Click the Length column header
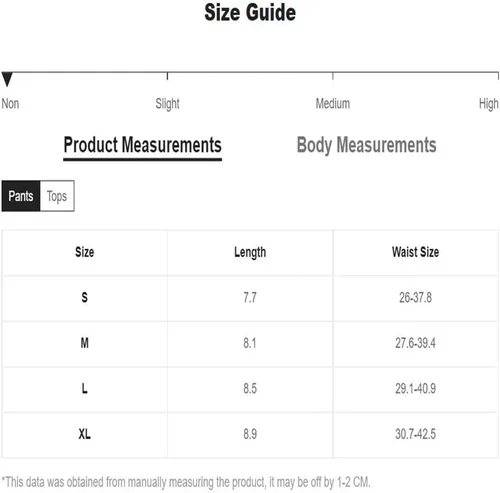Screen dimensions: 500x493 pyautogui.click(x=250, y=252)
